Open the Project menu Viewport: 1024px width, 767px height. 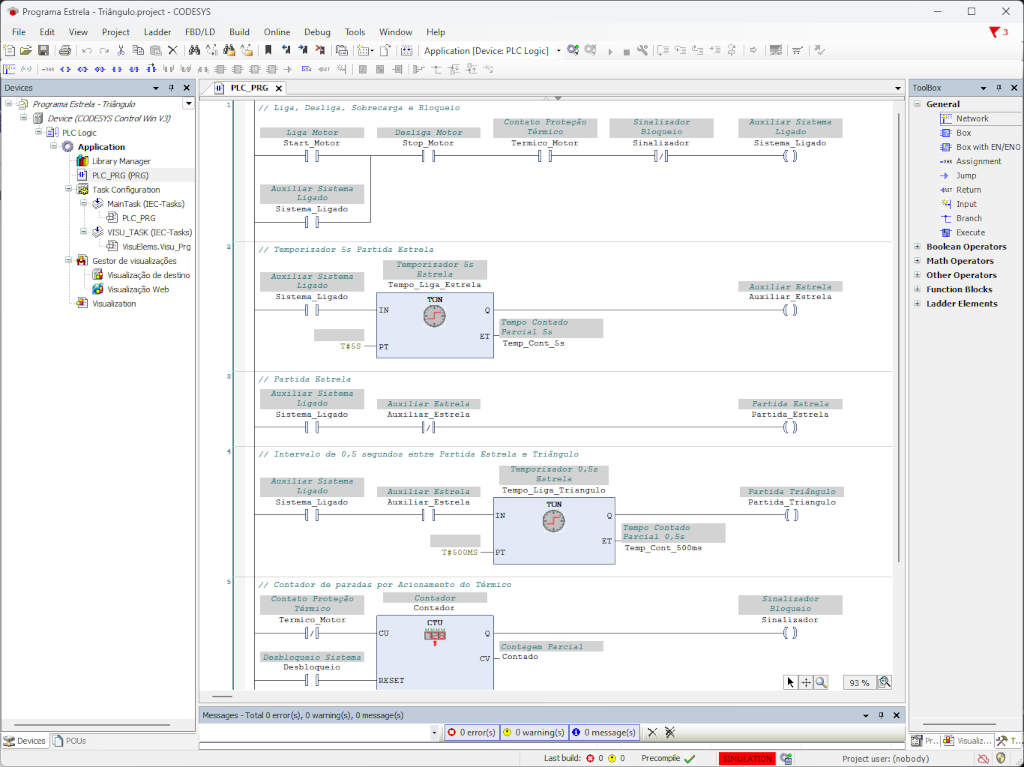116,32
